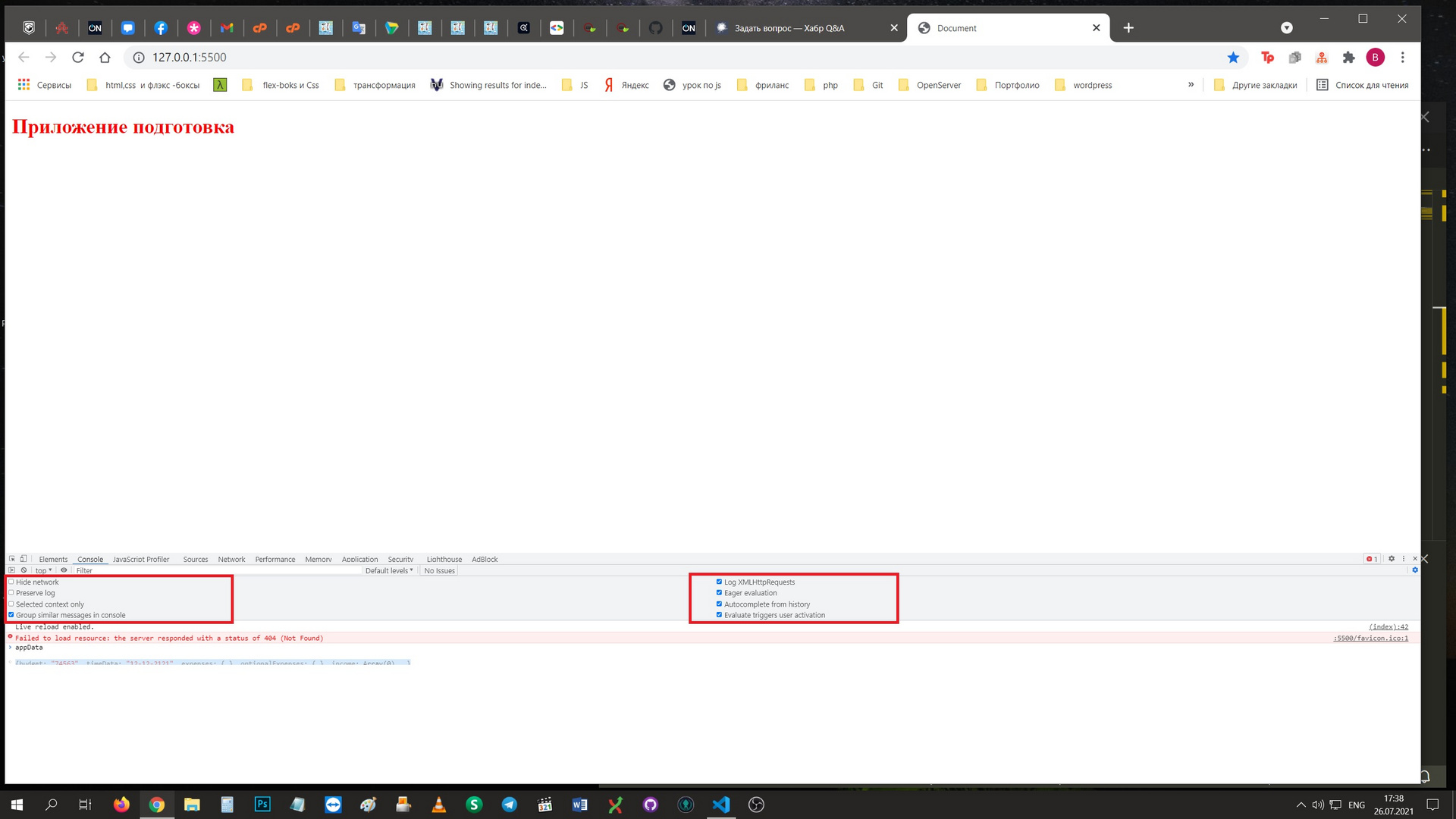The height and width of the screenshot is (819, 1456).
Task: Open the DevTools customize three-dot menu
Action: 1404,559
